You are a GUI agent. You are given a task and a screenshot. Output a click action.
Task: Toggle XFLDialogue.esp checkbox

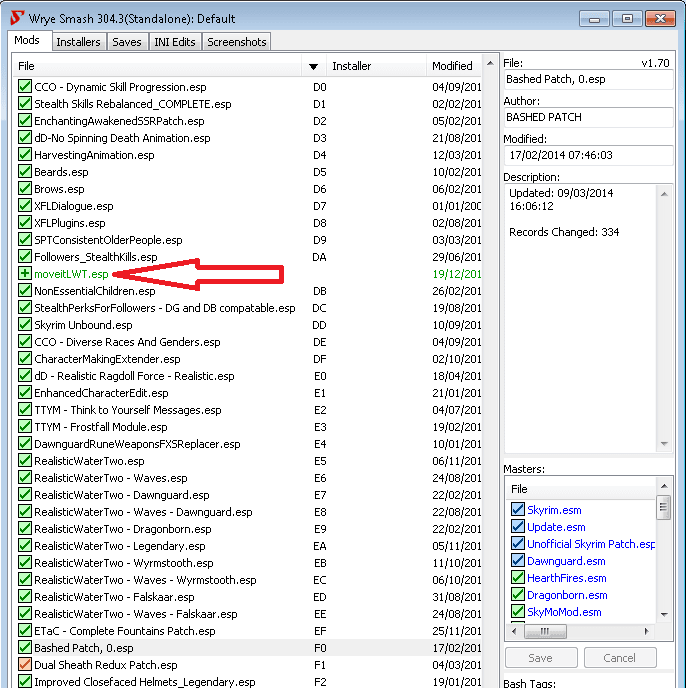25,205
